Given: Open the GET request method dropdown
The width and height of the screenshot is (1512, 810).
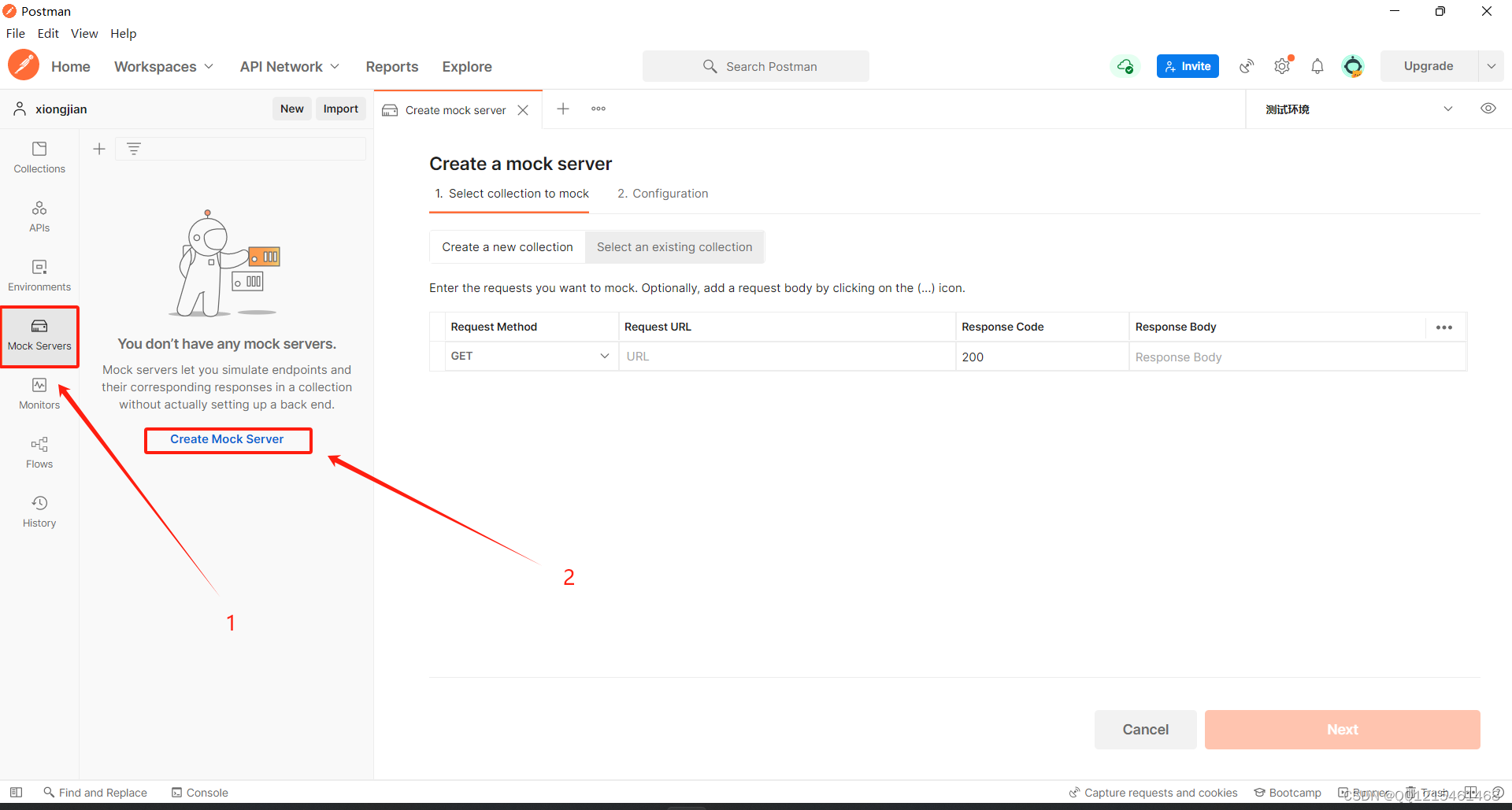Looking at the screenshot, I should (x=531, y=357).
